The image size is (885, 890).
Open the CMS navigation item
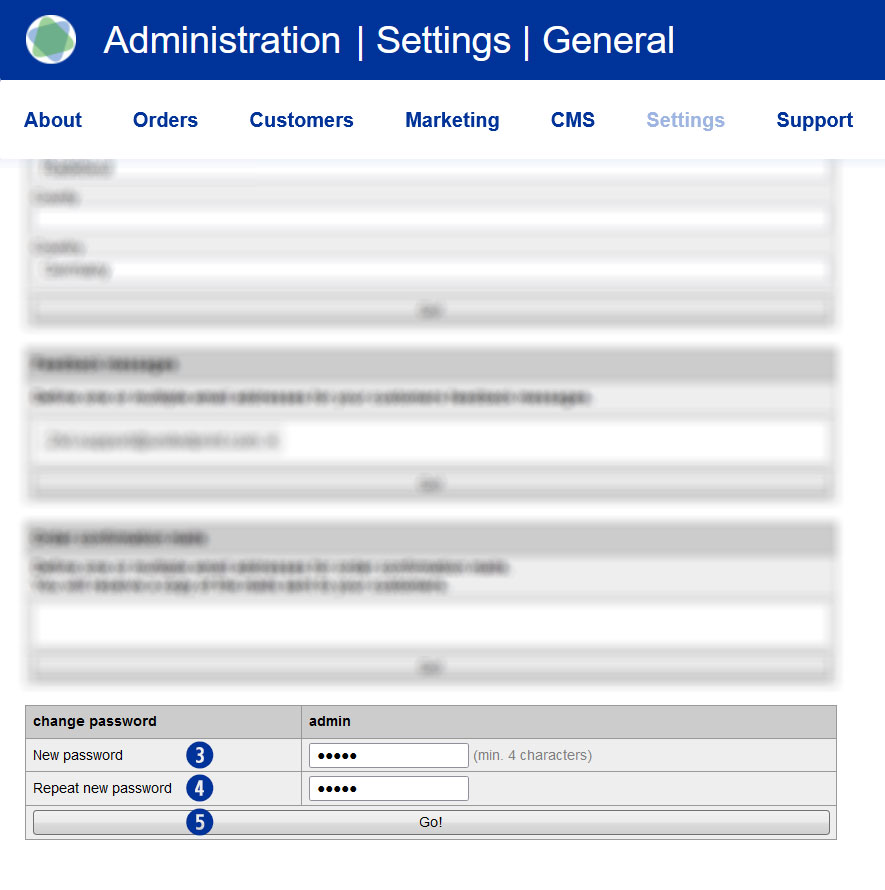(x=573, y=120)
